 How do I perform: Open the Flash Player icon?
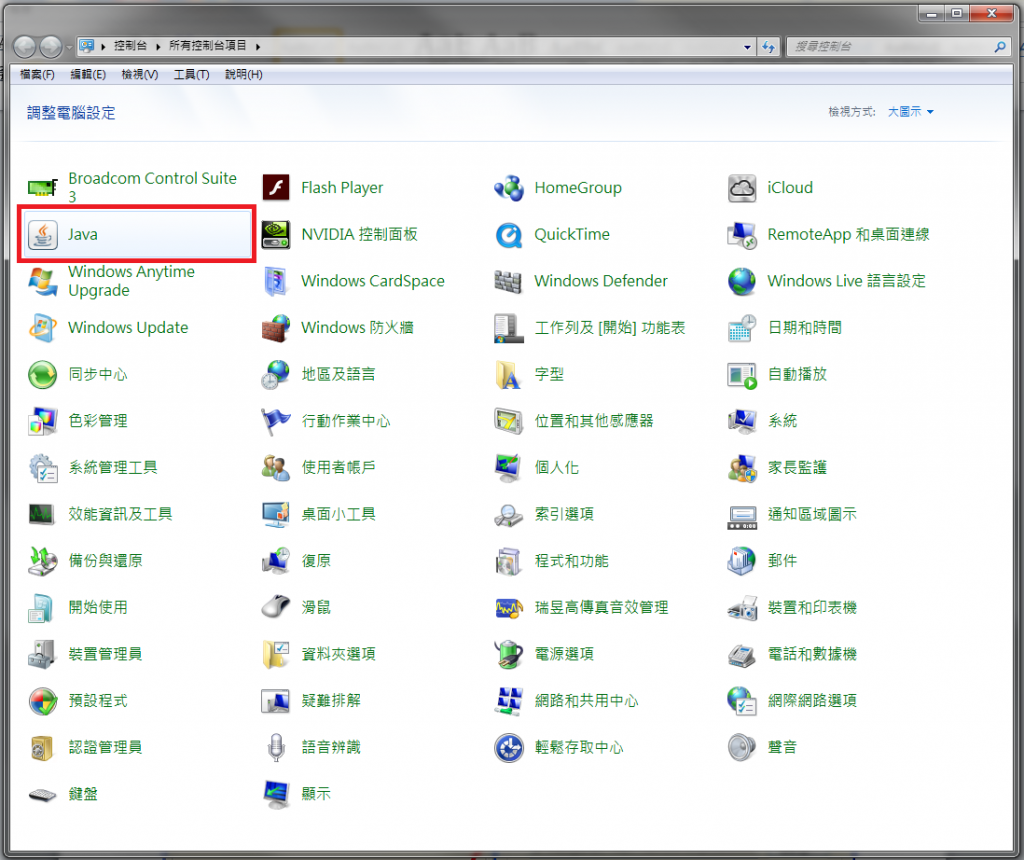point(276,188)
